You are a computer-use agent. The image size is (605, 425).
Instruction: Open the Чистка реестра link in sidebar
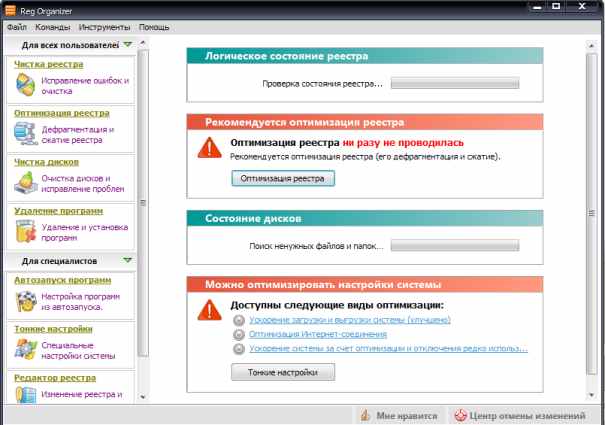(49, 64)
